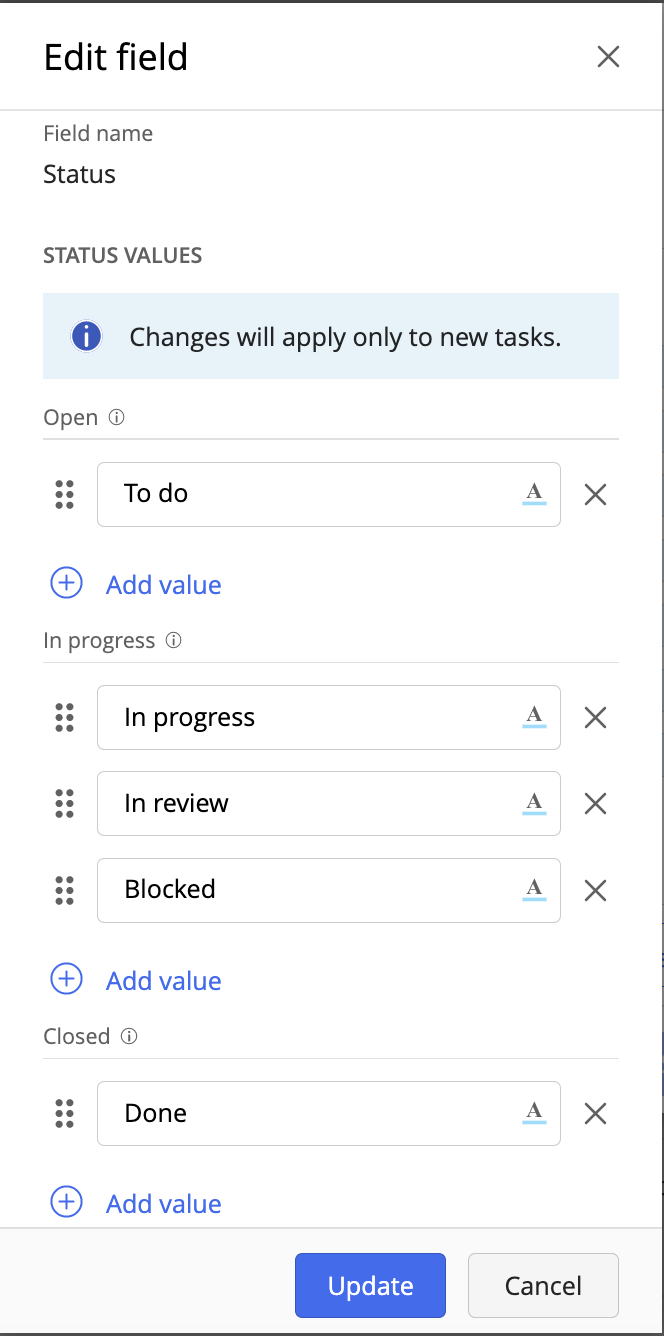Remove the To do status value
This screenshot has width=664, height=1336.
click(595, 494)
